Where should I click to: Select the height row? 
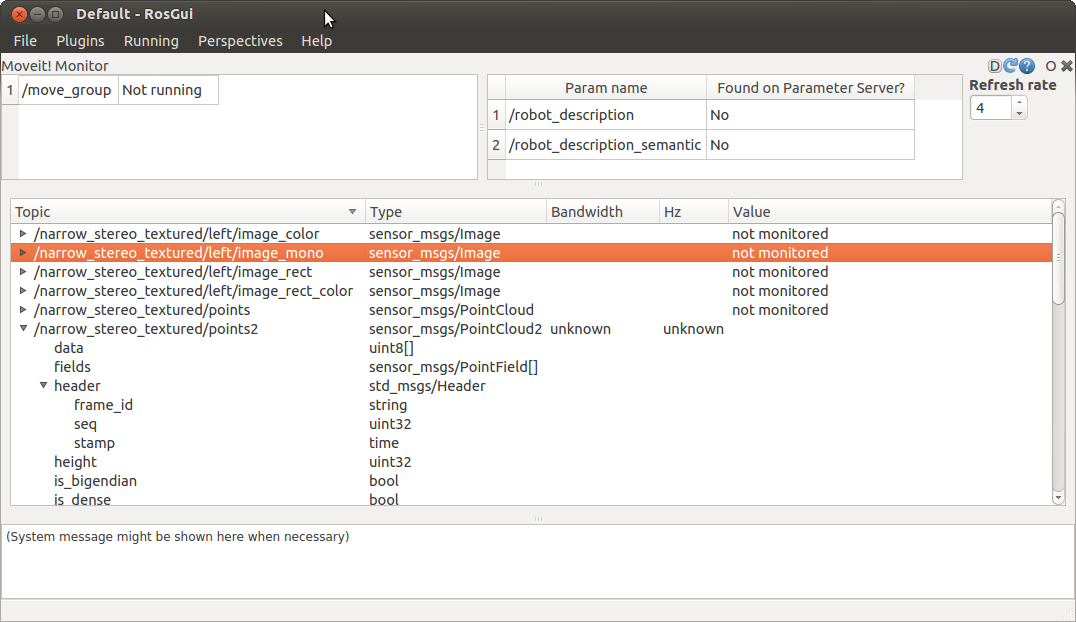coord(531,462)
